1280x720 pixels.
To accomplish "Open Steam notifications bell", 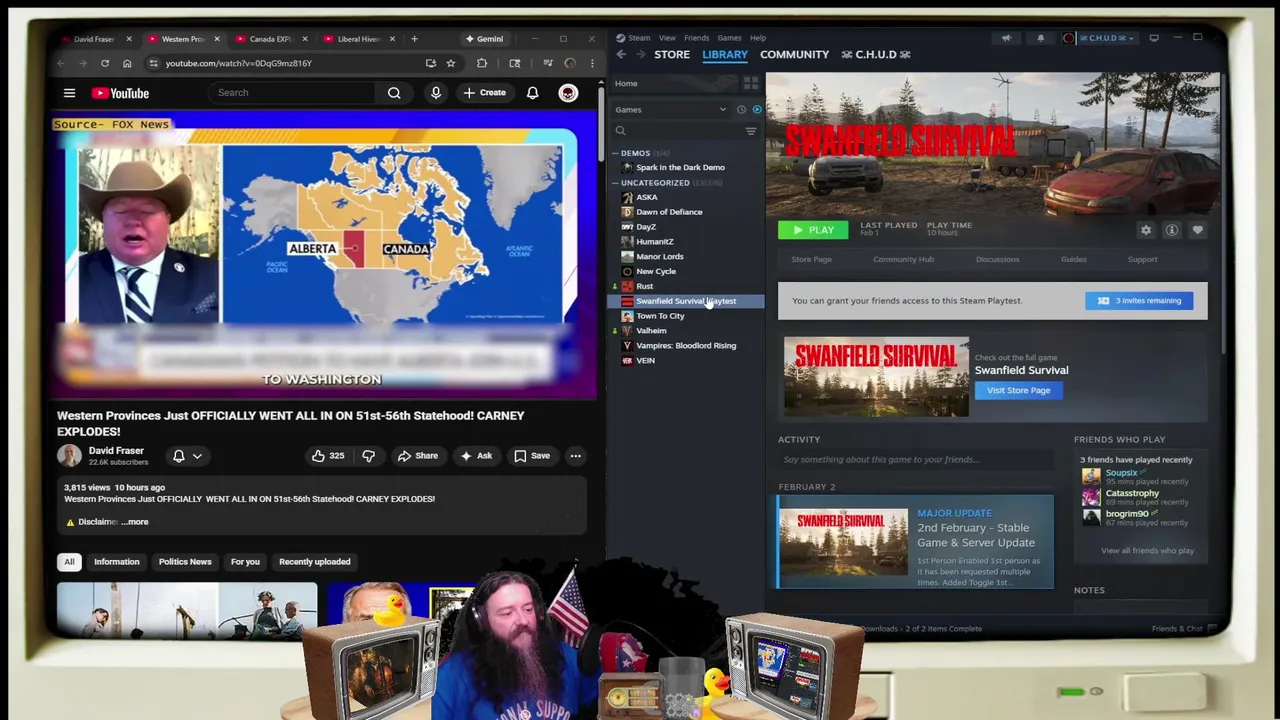I will pos(1040,38).
